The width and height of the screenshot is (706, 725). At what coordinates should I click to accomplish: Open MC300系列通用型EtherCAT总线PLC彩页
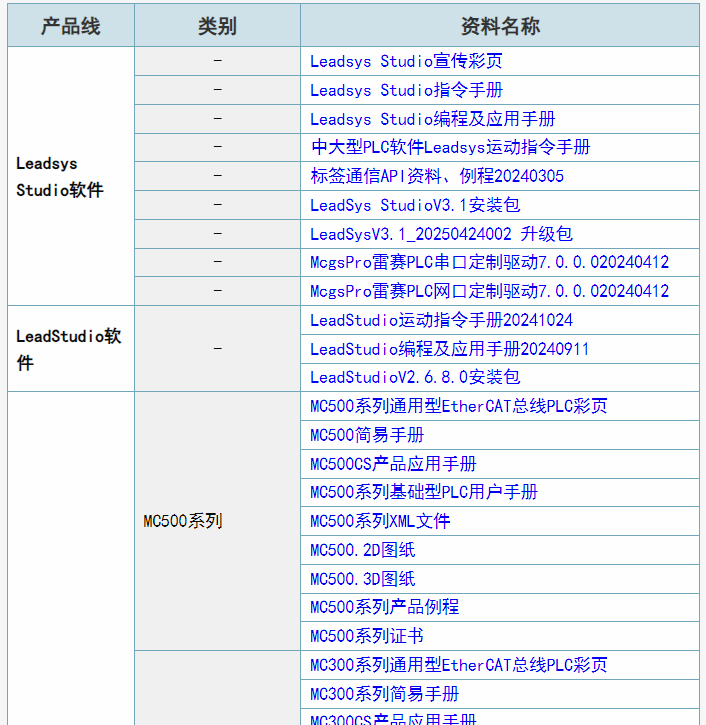click(459, 665)
